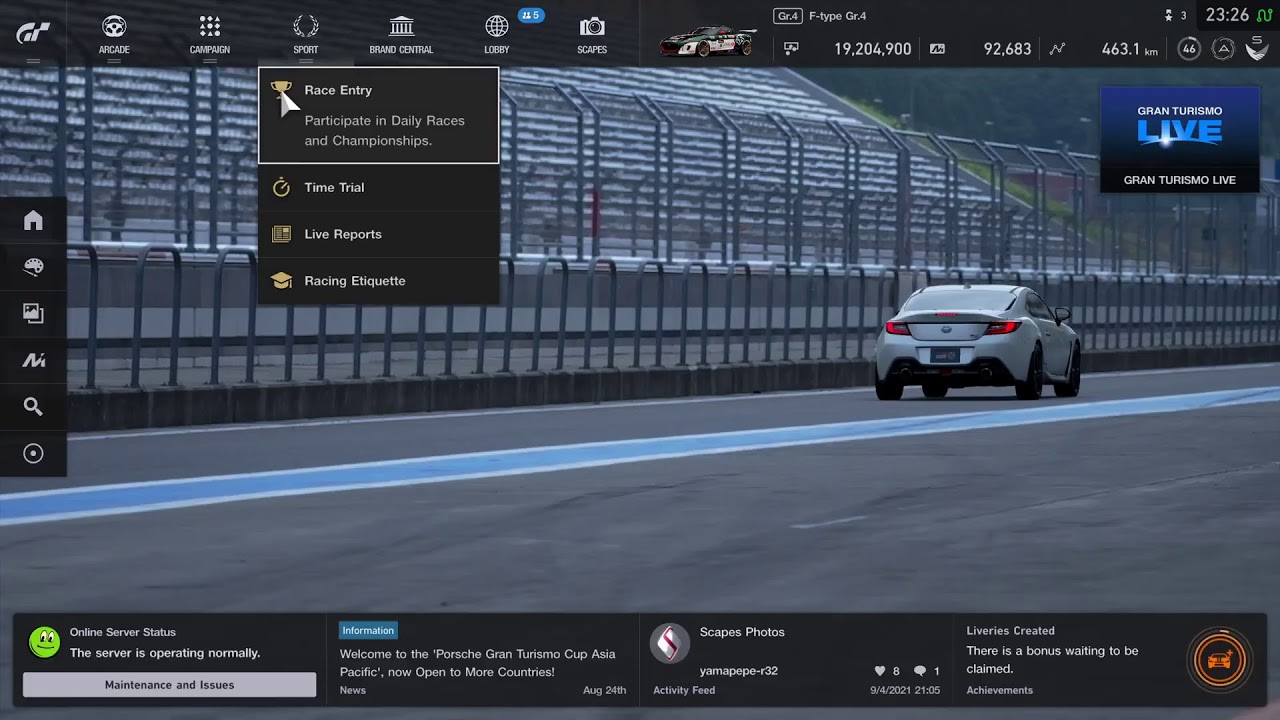
Task: Open the Scapes Photos activity feed entry
Action: pyautogui.click(x=796, y=660)
